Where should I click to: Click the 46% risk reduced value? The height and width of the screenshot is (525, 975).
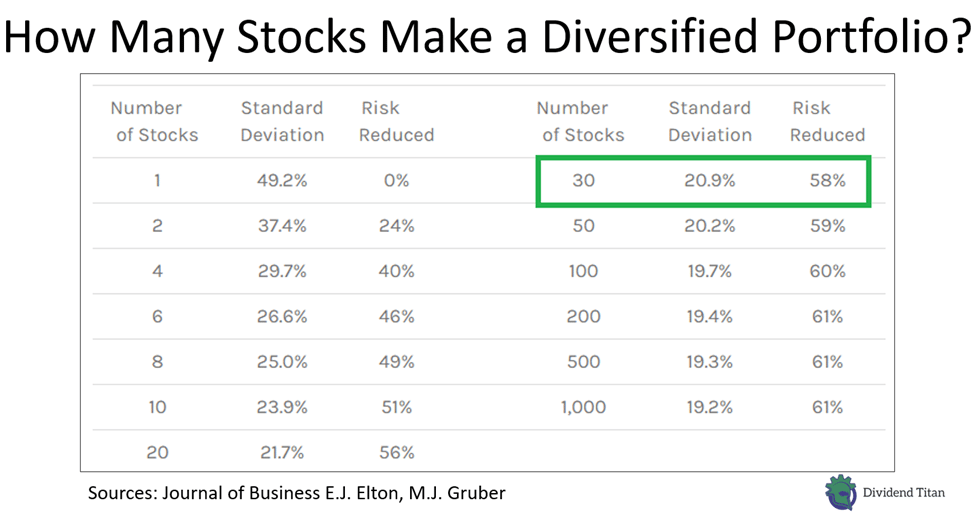[x=396, y=317]
